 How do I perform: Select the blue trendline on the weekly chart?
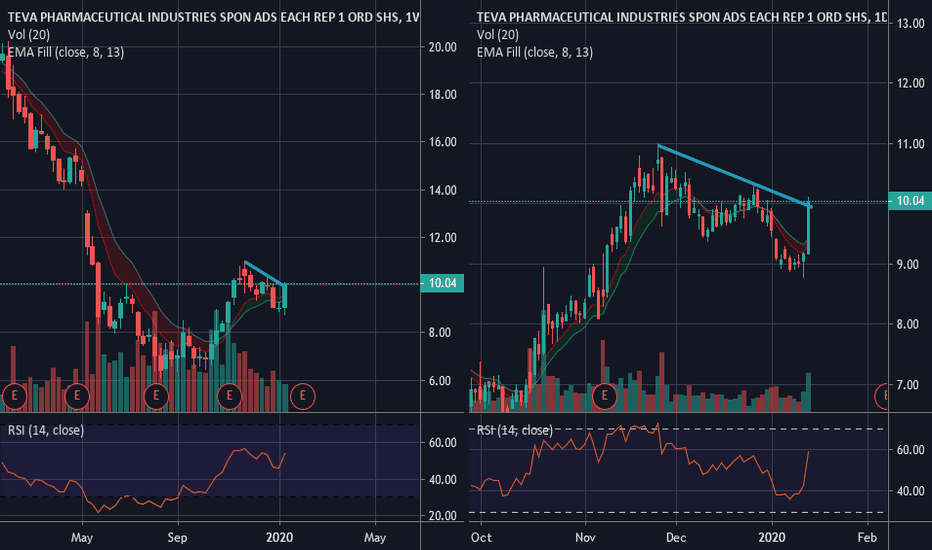coord(266,274)
